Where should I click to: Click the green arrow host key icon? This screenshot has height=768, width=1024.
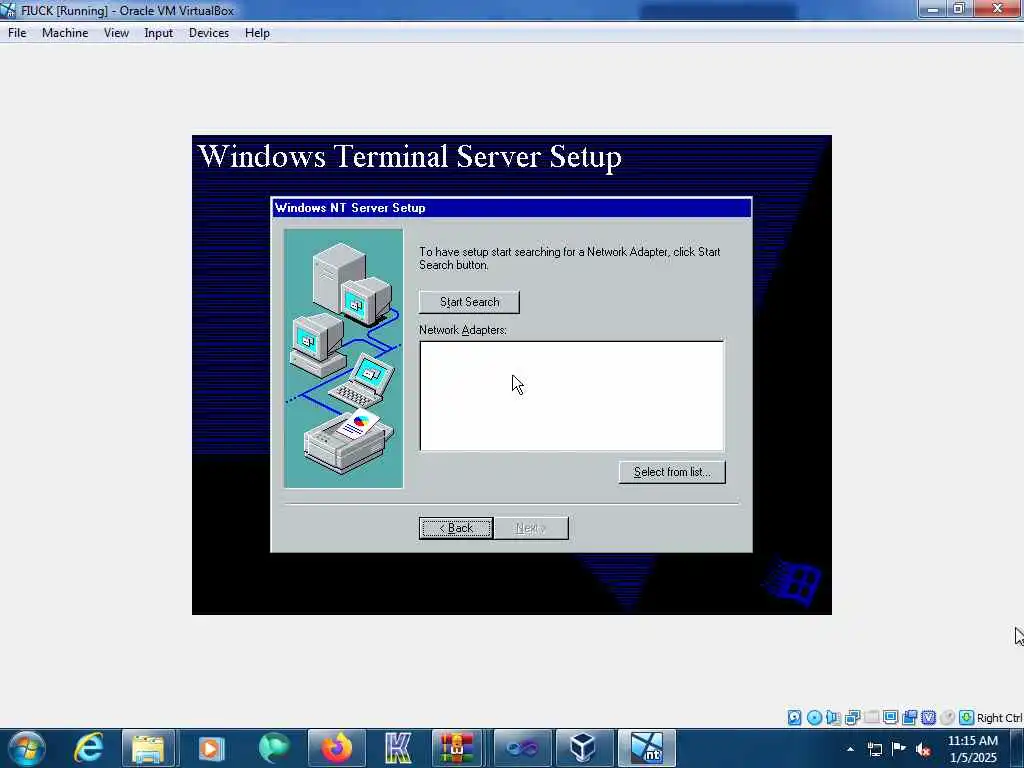click(966, 718)
